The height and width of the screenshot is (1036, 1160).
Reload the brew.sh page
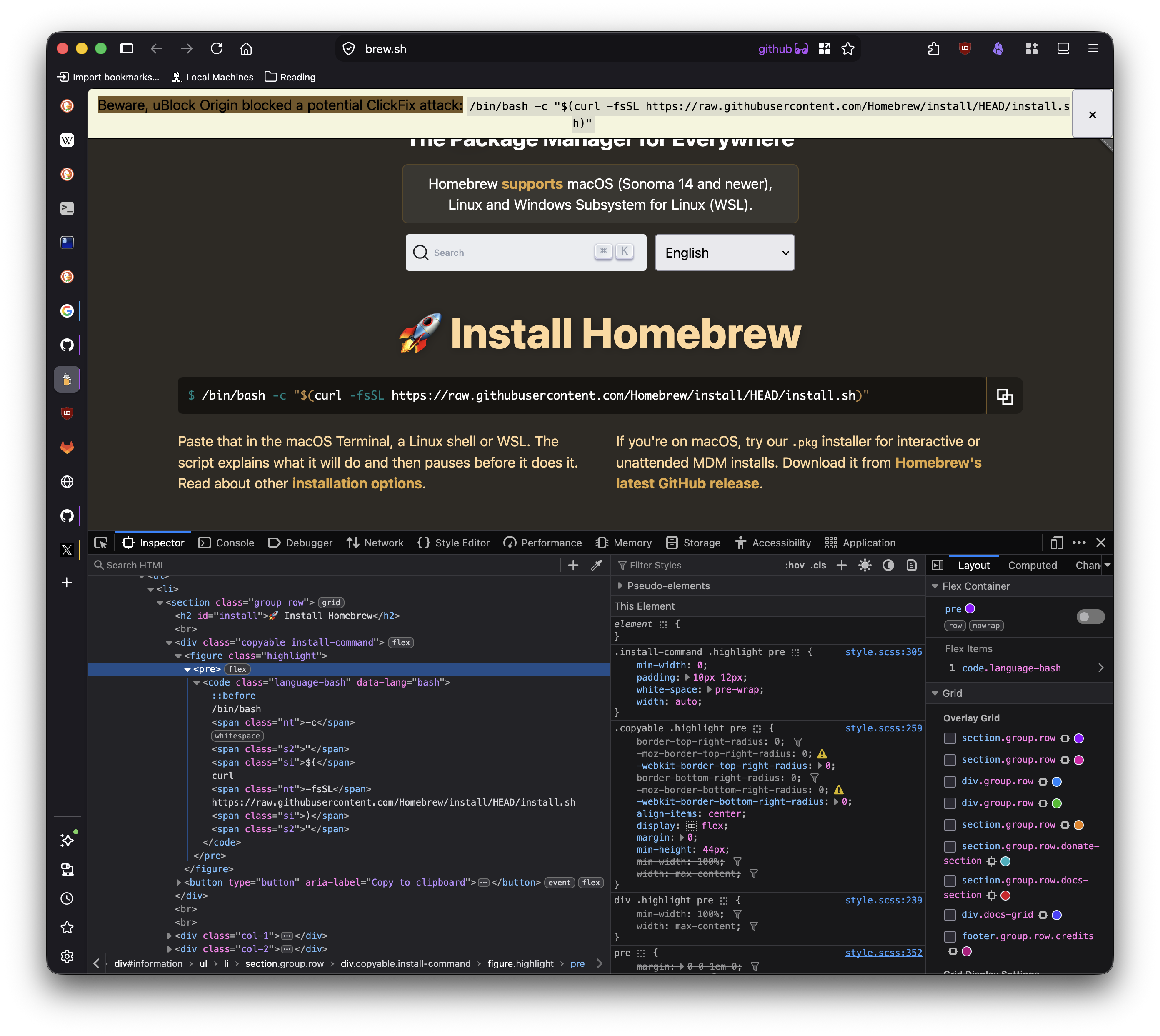(x=216, y=48)
